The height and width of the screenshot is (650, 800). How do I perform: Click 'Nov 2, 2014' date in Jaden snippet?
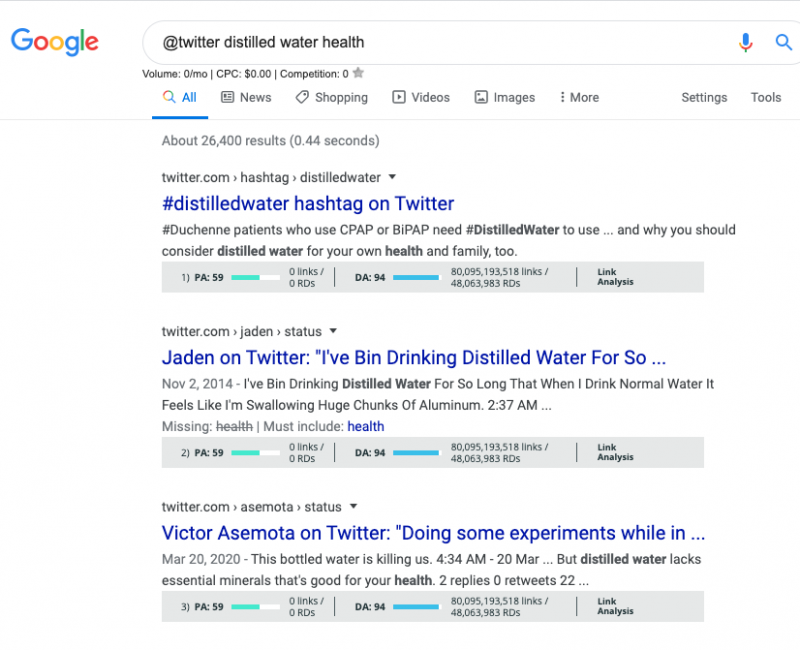197,384
